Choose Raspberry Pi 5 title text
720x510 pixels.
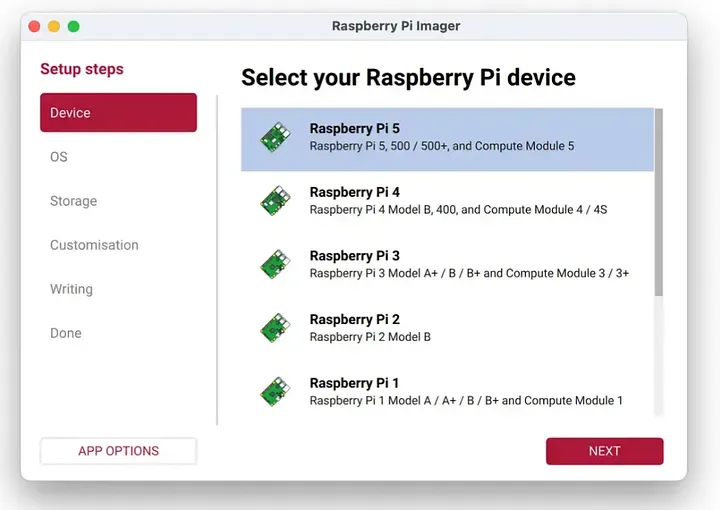coord(354,129)
